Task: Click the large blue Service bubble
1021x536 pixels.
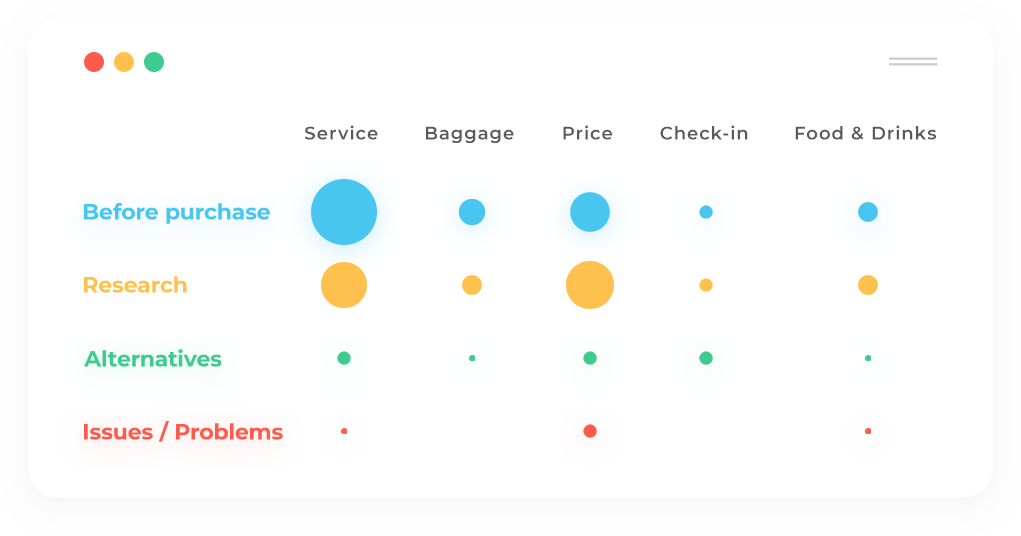Action: (344, 212)
